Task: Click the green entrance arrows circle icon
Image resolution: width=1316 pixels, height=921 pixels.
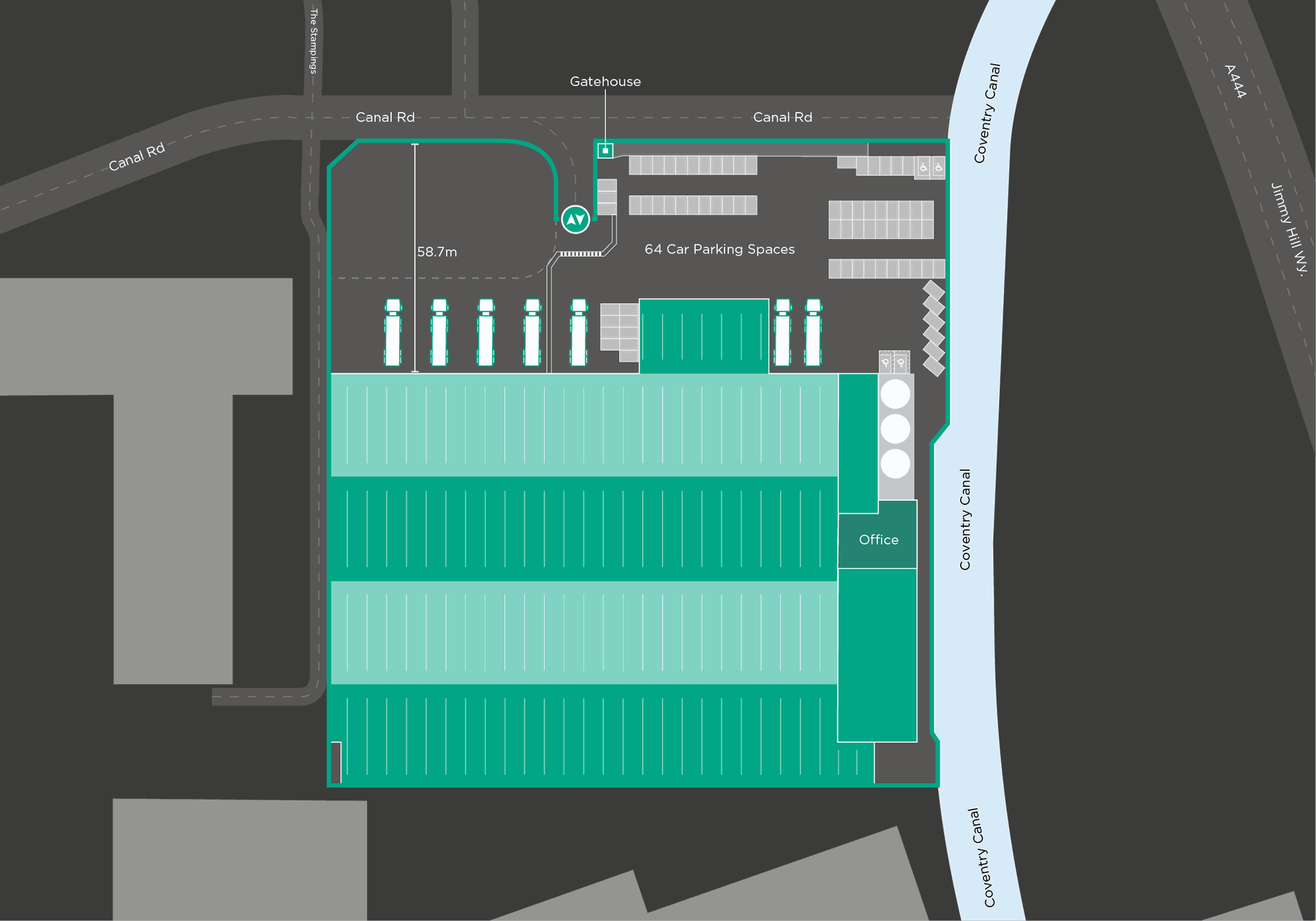Action: coord(575,219)
